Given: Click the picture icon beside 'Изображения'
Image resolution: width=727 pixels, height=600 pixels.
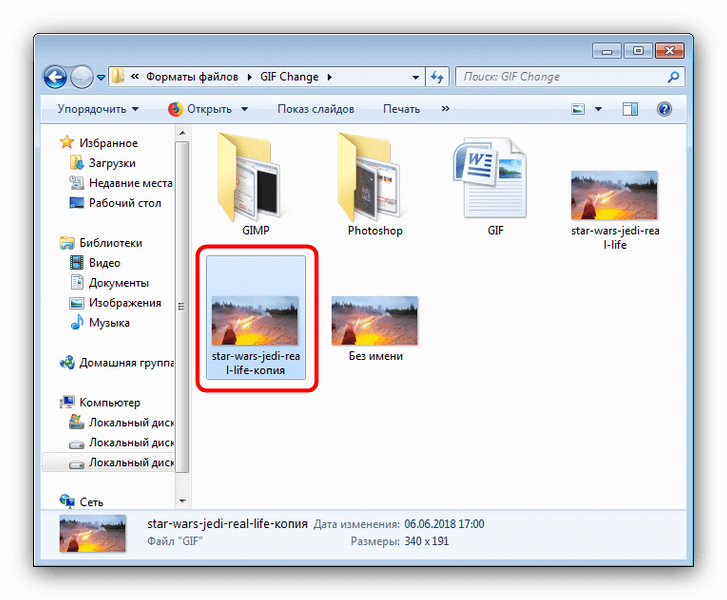Looking at the screenshot, I should (x=77, y=303).
